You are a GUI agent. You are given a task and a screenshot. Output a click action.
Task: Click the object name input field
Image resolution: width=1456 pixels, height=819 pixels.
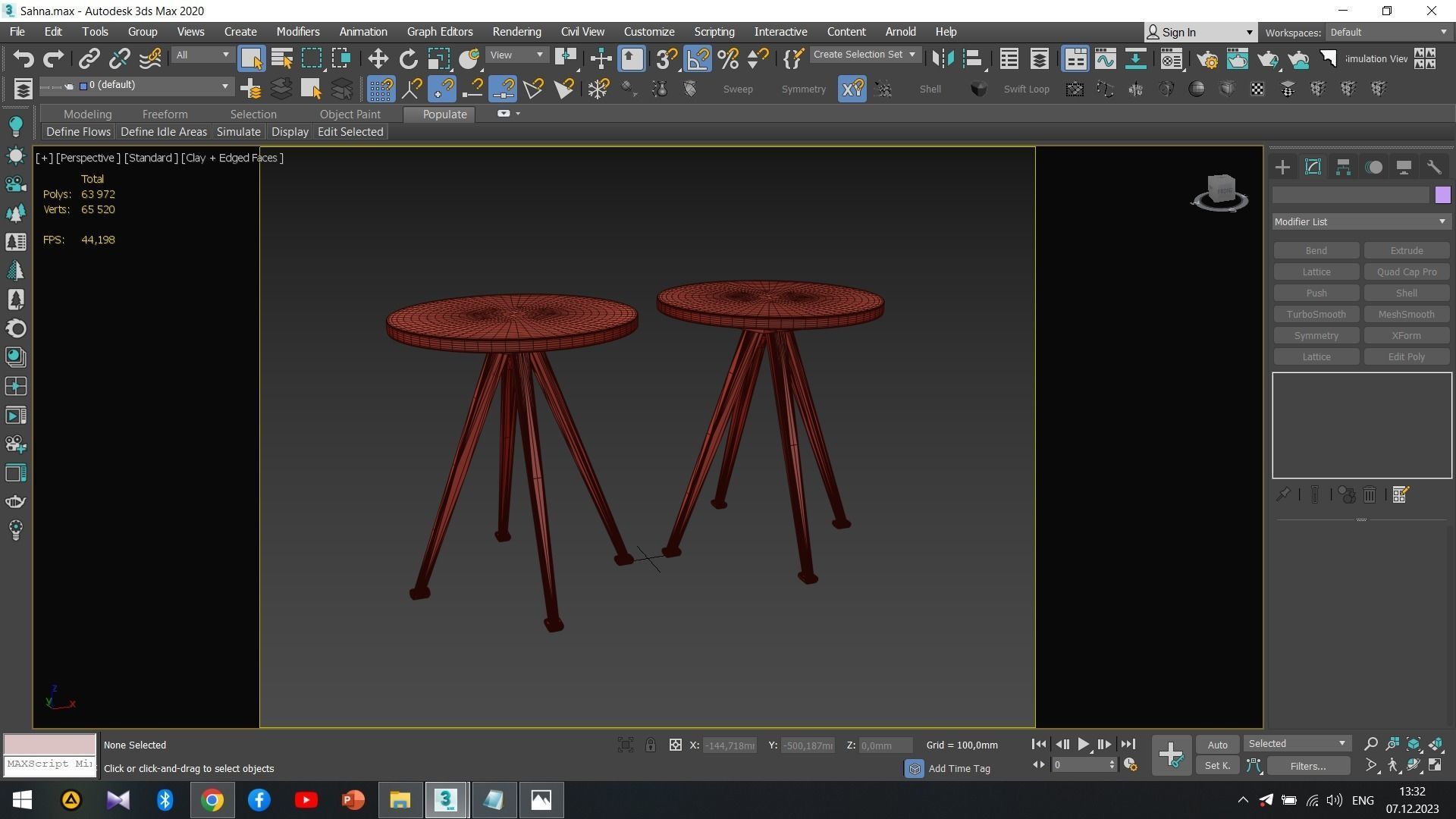(1351, 196)
